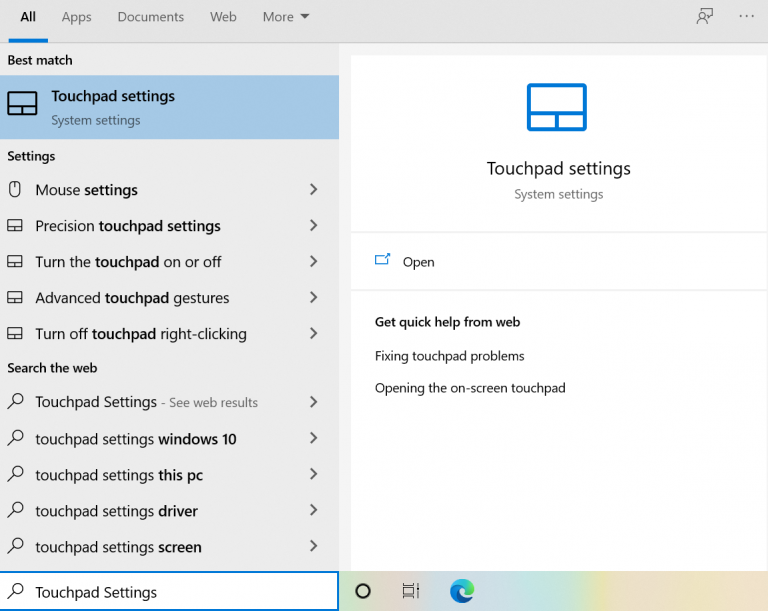Screen dimensions: 768x611
Task: Click touchpad icon beside Precision touchpad settings
Action: coord(15,225)
